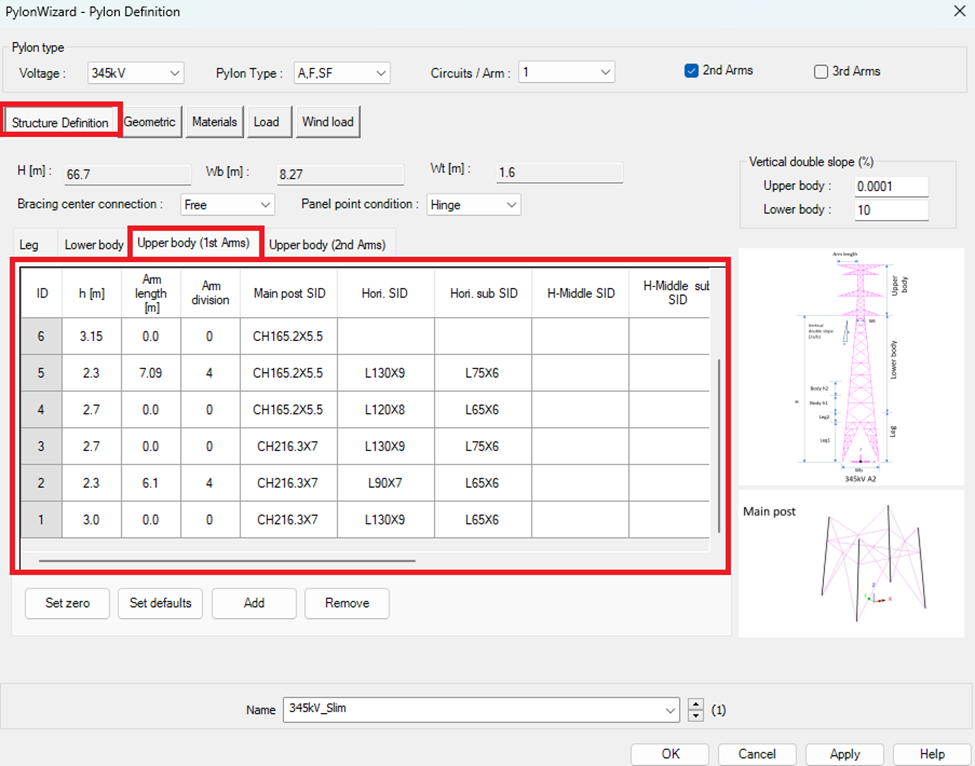Select the Lower body tab

pos(94,244)
